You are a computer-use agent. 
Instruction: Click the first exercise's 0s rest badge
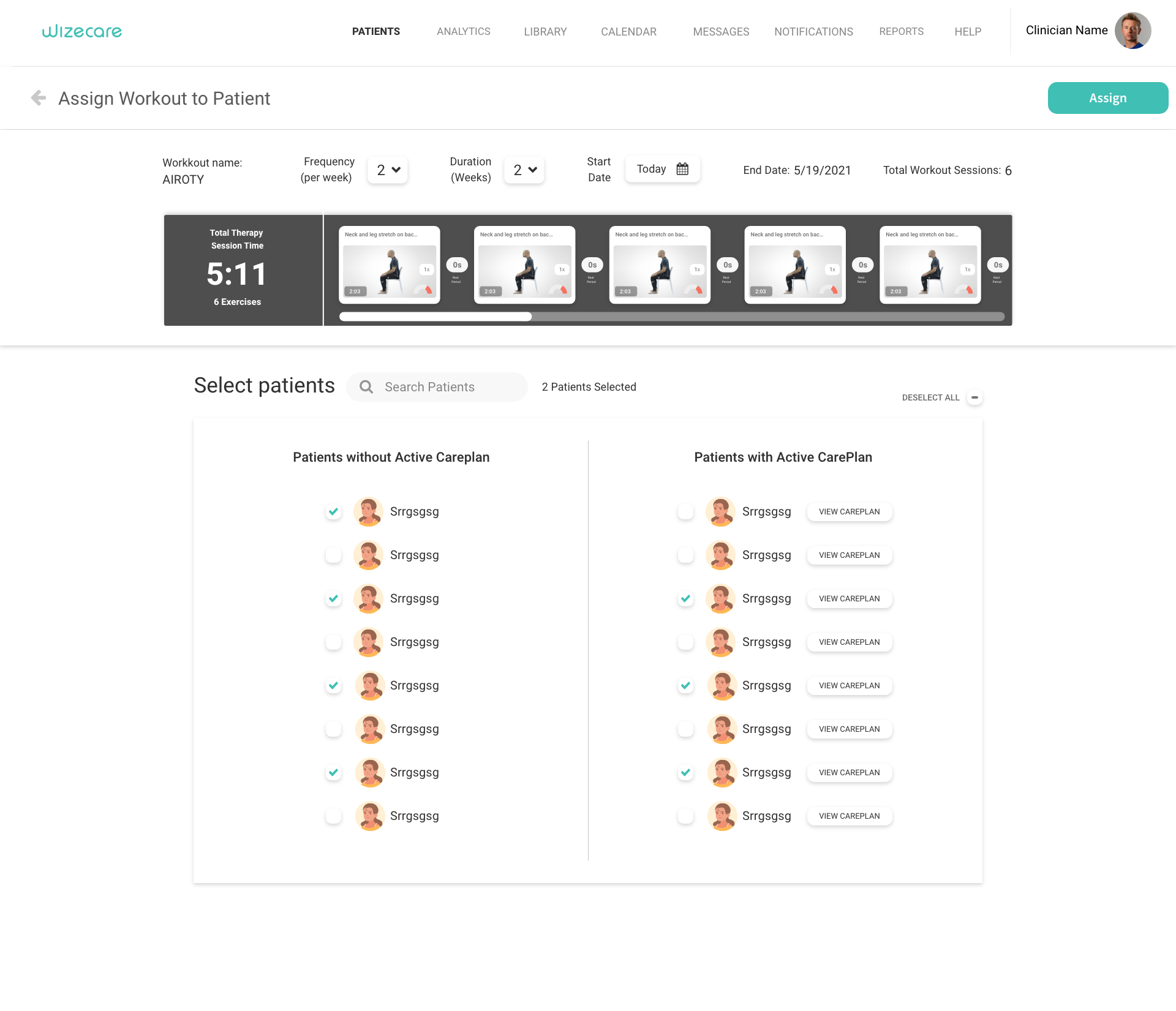[x=457, y=265]
